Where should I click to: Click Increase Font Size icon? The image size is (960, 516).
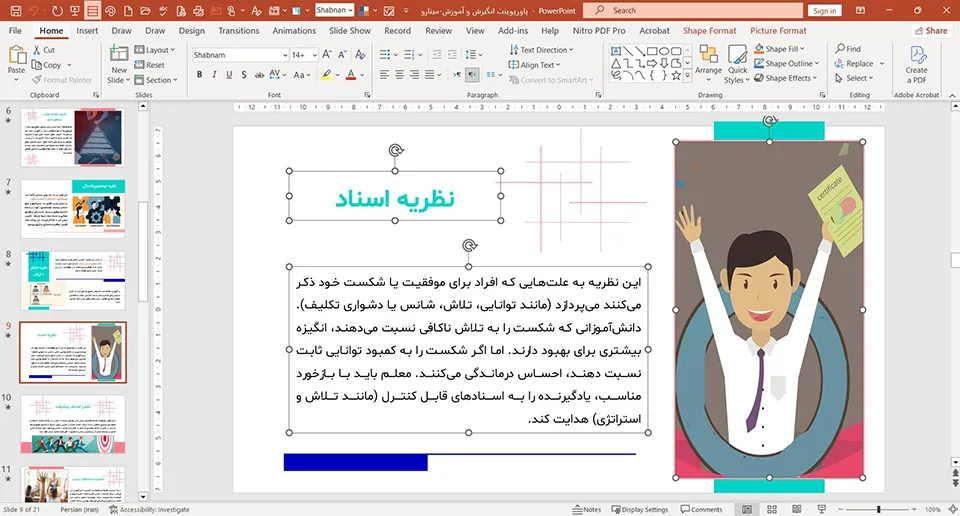point(327,54)
